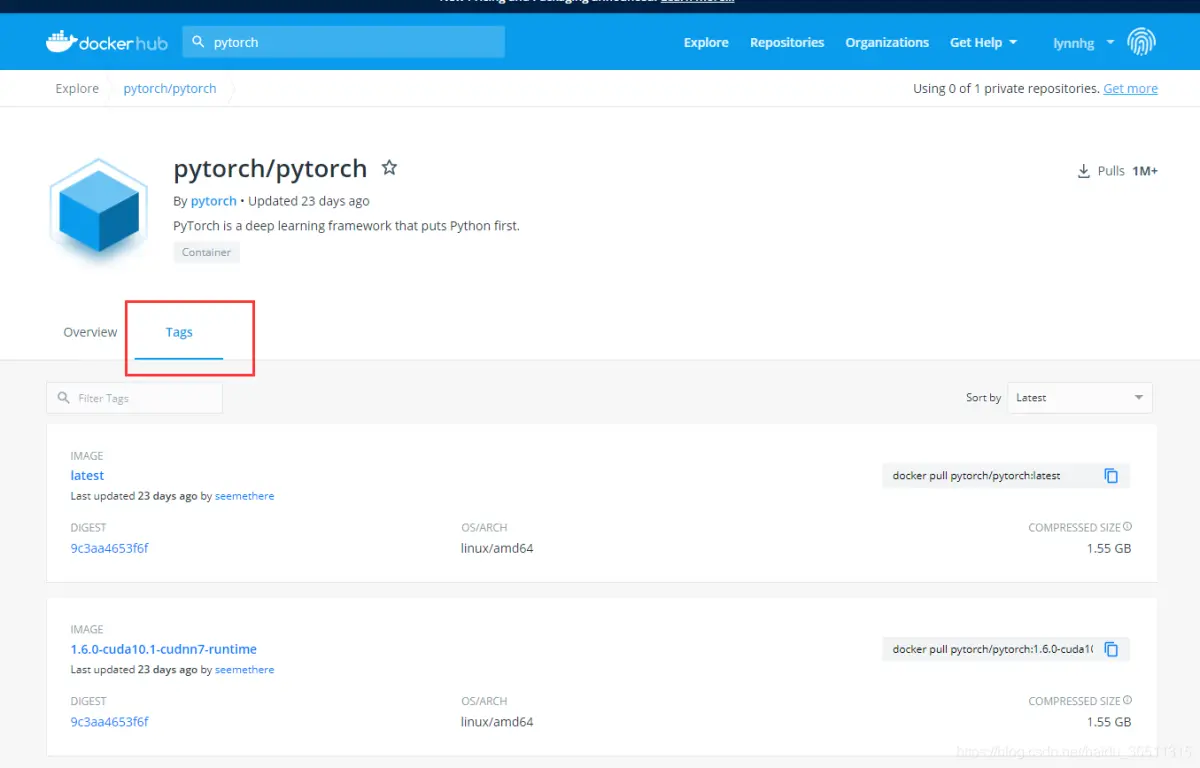Open digest 9c3aa4653f6f under 1.6.0-cuda10.1
Viewport: 1200px width, 768px height.
point(109,722)
